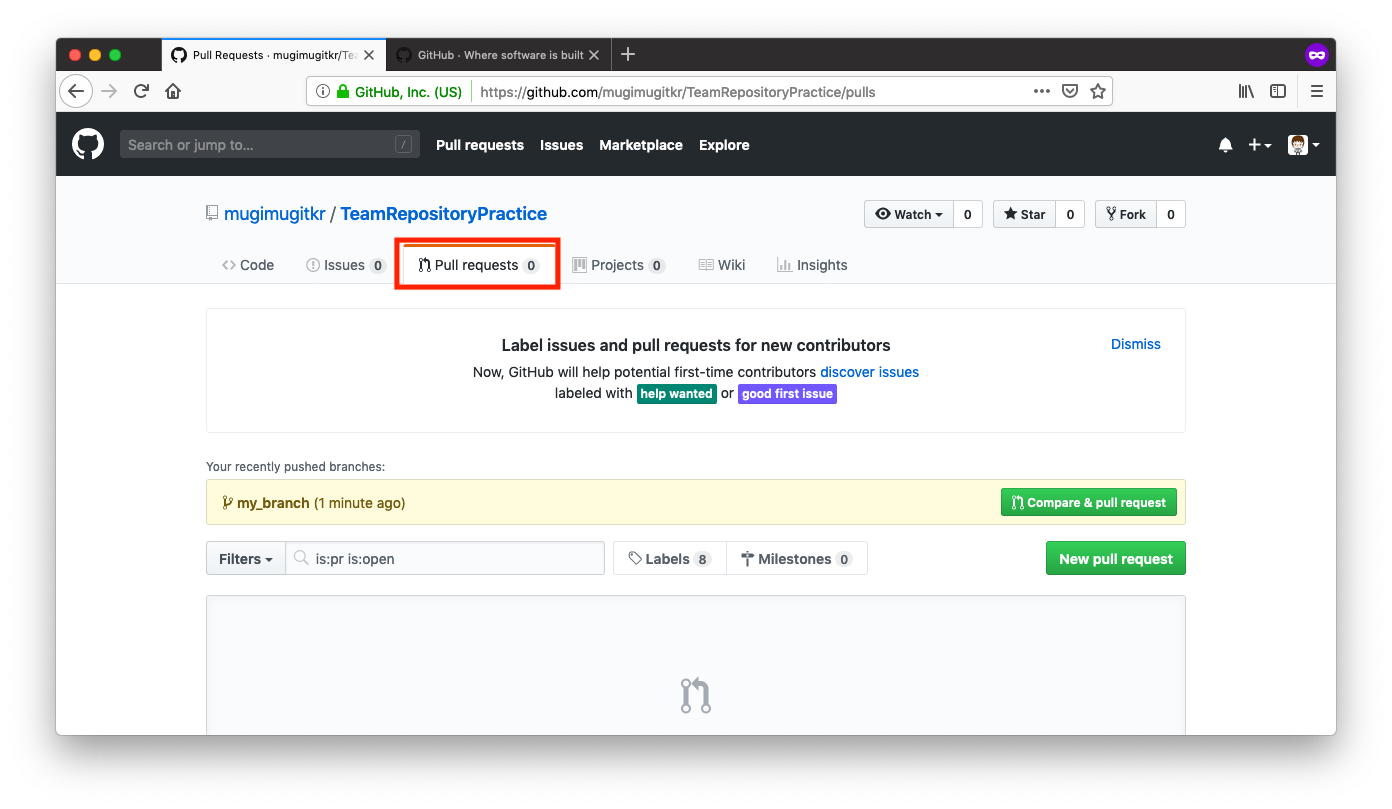Open the plus create-new menu
1392x809 pixels.
[1259, 145]
